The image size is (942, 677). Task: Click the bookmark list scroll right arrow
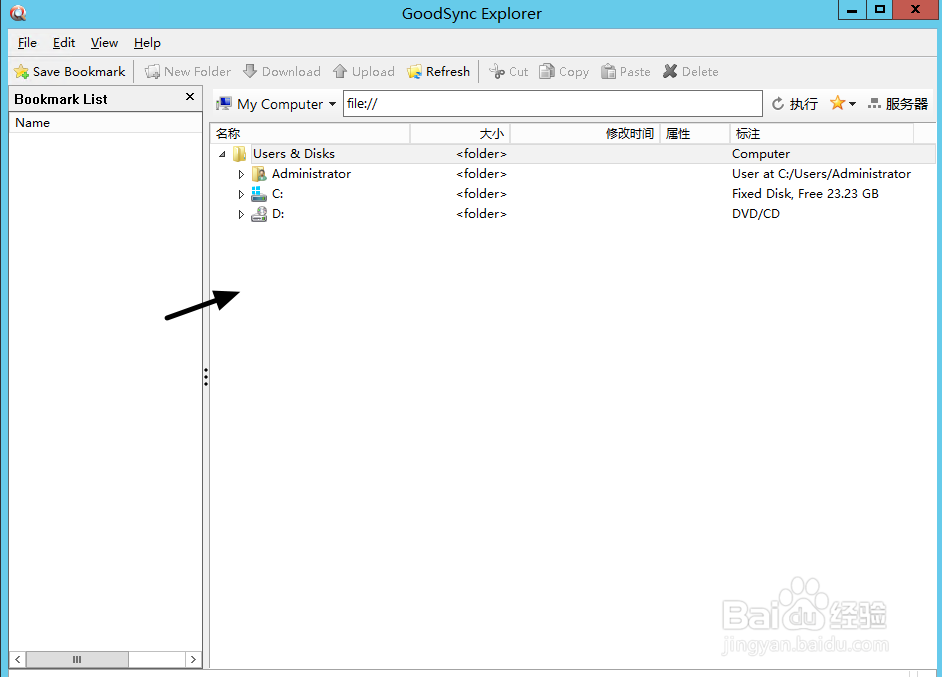(x=193, y=659)
